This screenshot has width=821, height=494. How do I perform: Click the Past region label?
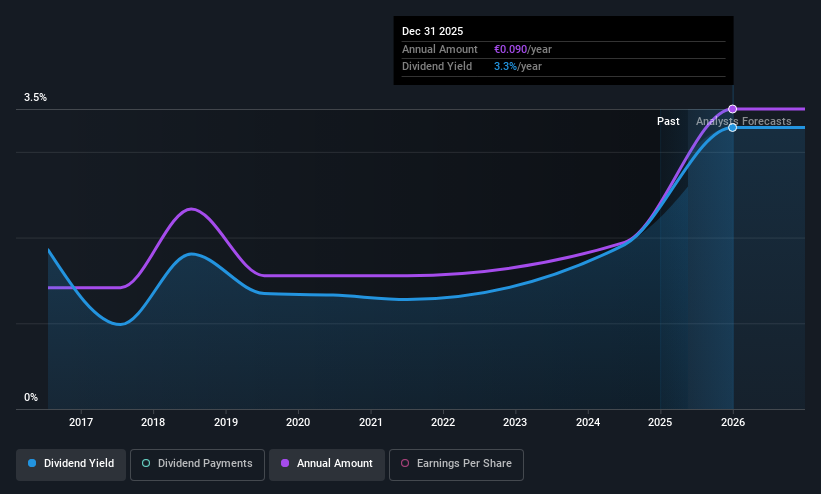pyautogui.click(x=668, y=122)
